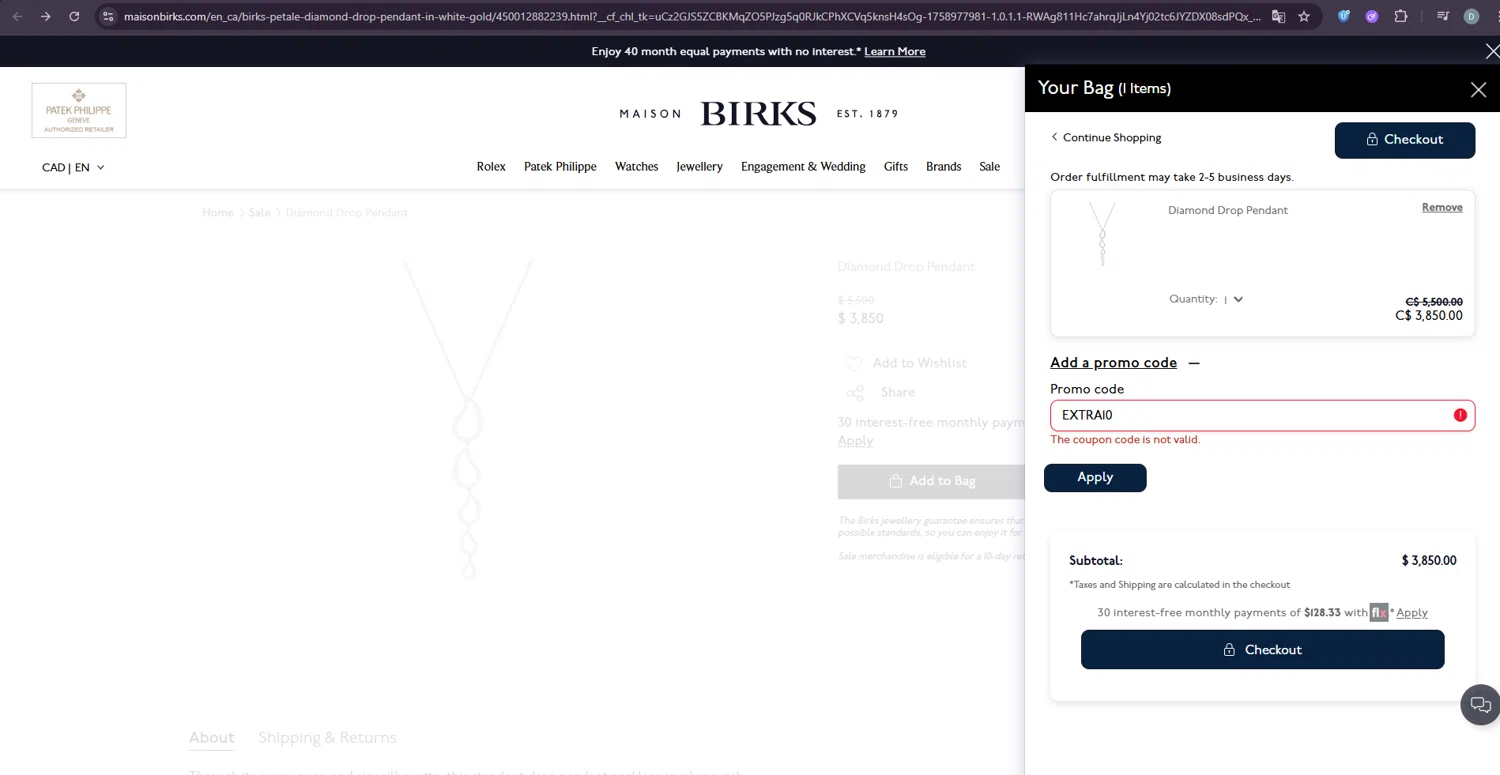
Task: Click the share icon on product page
Action: pos(854,393)
